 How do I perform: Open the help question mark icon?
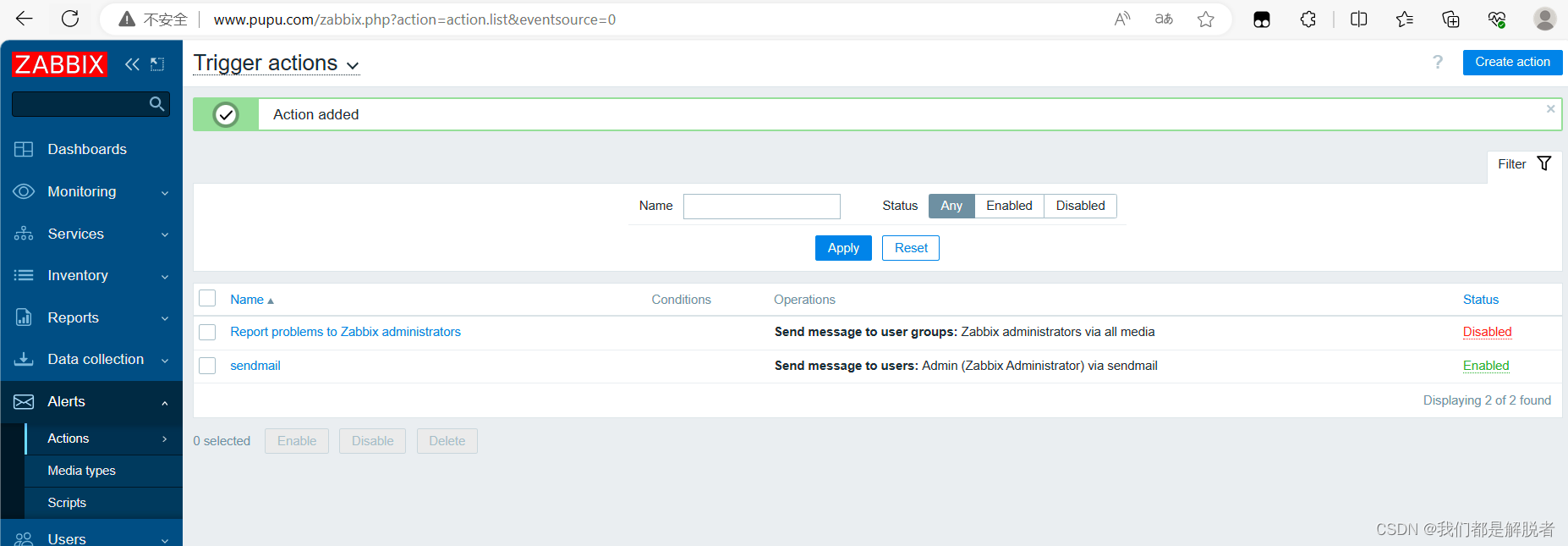pyautogui.click(x=1438, y=62)
